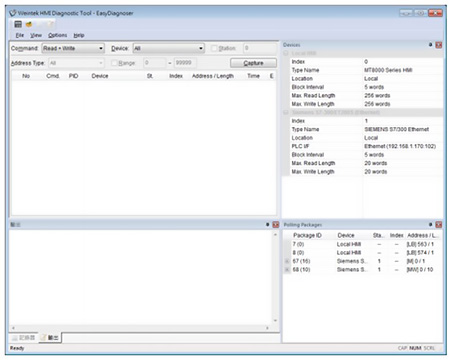
Task: Click the Cmd. column header
Action: (53, 76)
